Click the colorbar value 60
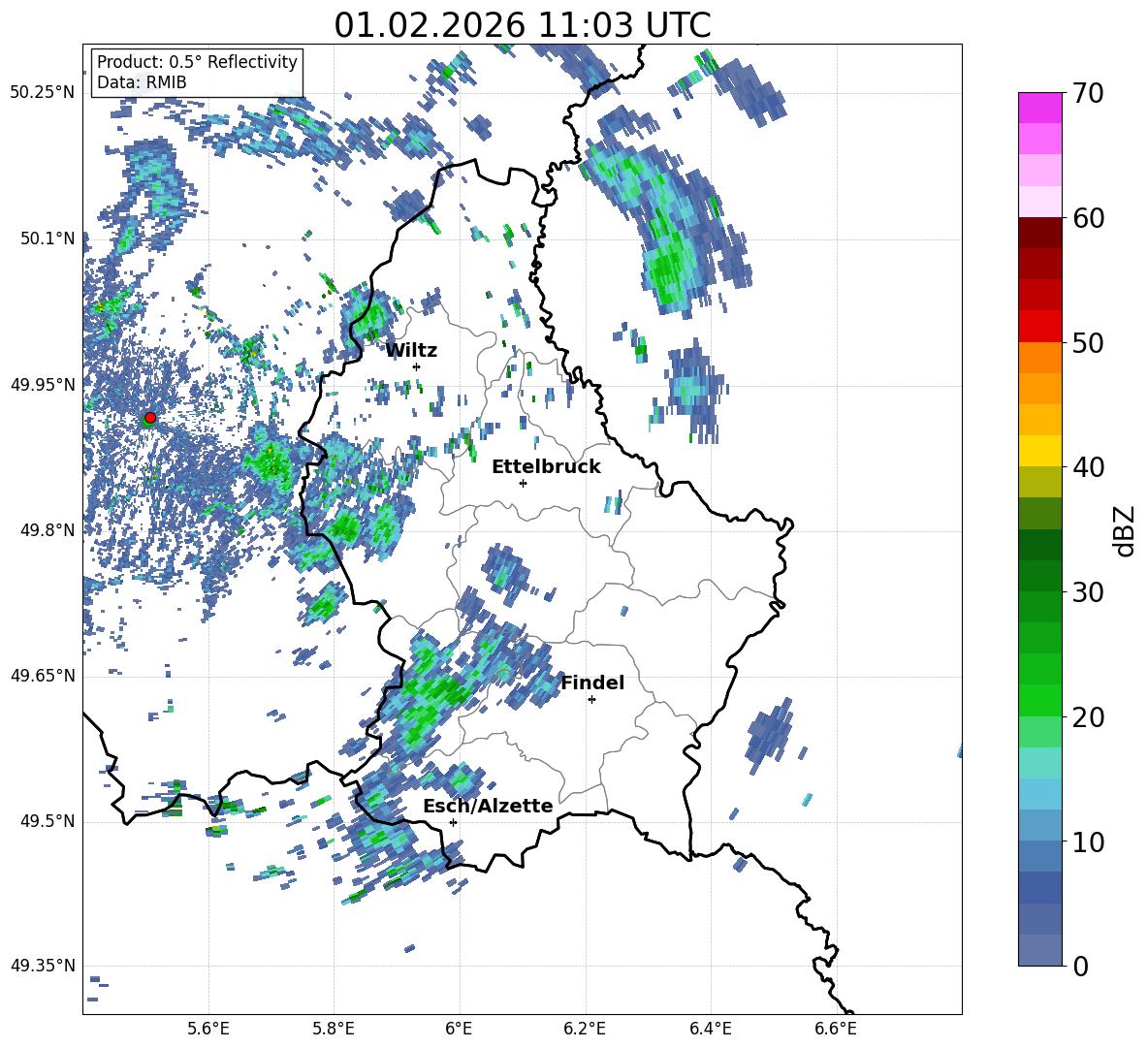1148x1048 pixels. 1088,218
